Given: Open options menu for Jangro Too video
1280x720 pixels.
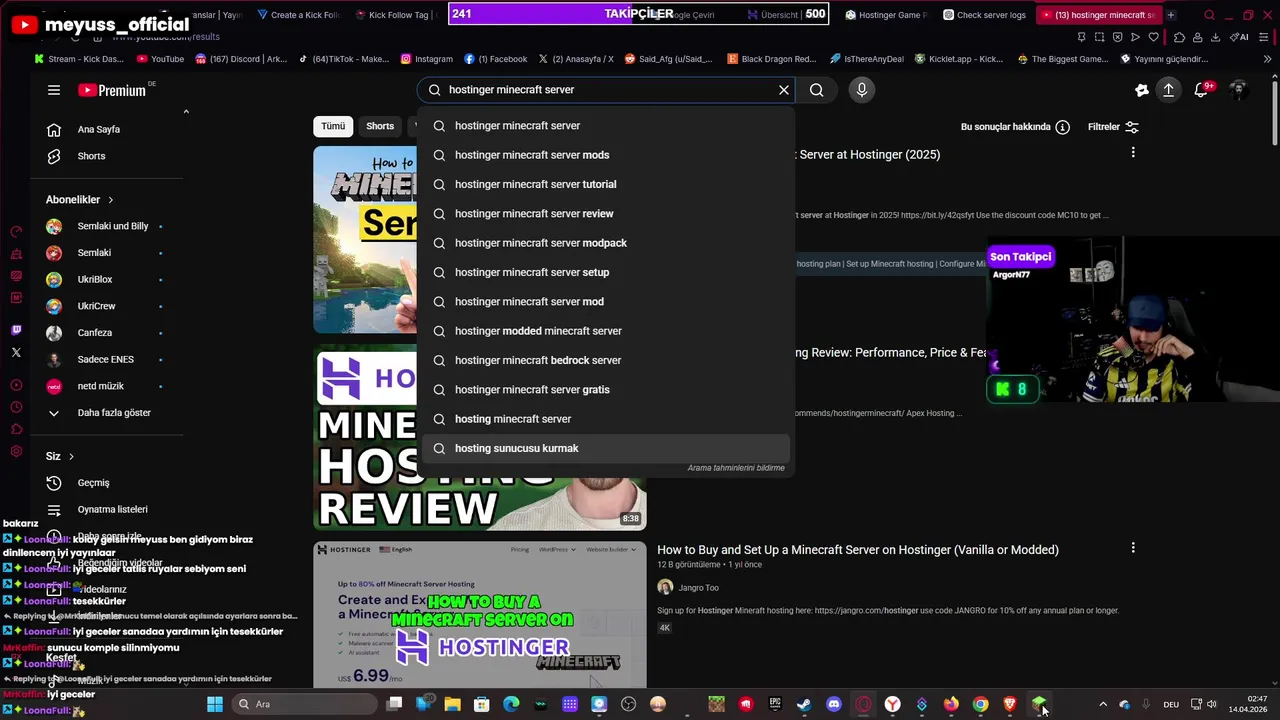Looking at the screenshot, I should pyautogui.click(x=1133, y=548).
